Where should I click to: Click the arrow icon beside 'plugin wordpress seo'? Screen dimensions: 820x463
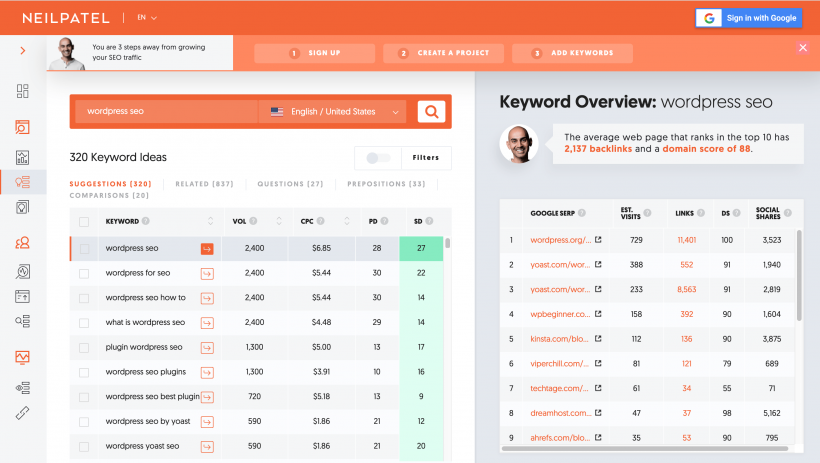pos(207,347)
